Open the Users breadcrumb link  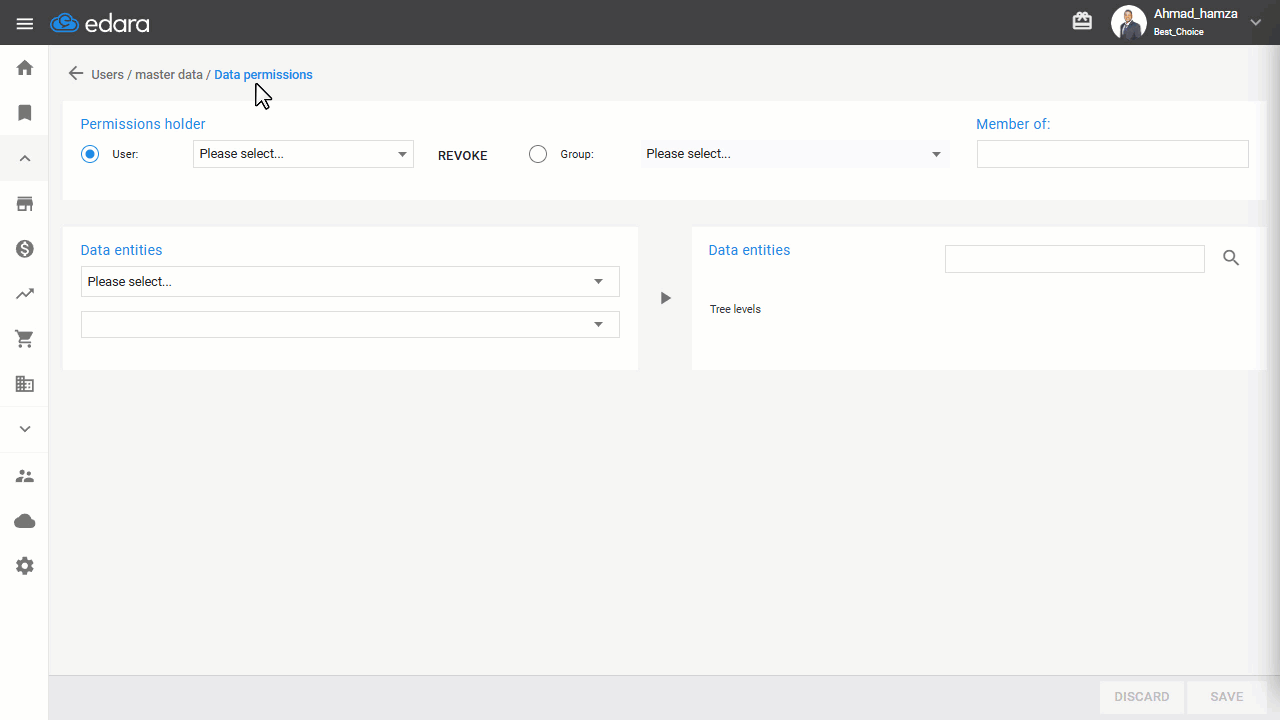107,75
